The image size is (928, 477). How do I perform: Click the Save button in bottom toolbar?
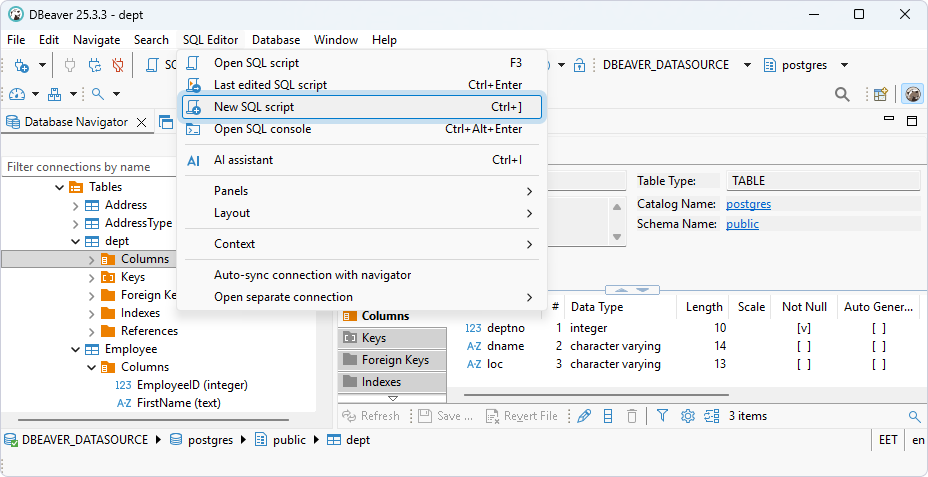click(x=446, y=416)
